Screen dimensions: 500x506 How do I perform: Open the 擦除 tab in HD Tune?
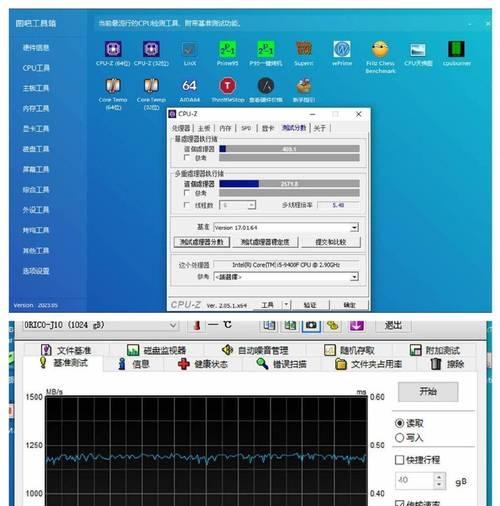coord(447,364)
